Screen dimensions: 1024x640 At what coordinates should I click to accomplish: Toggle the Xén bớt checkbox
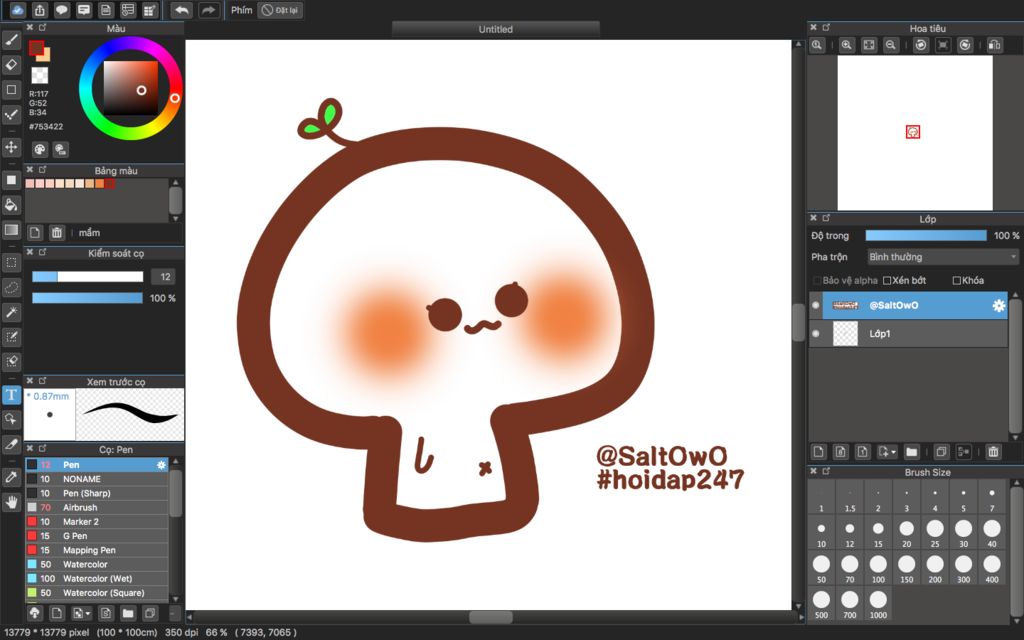tap(887, 280)
